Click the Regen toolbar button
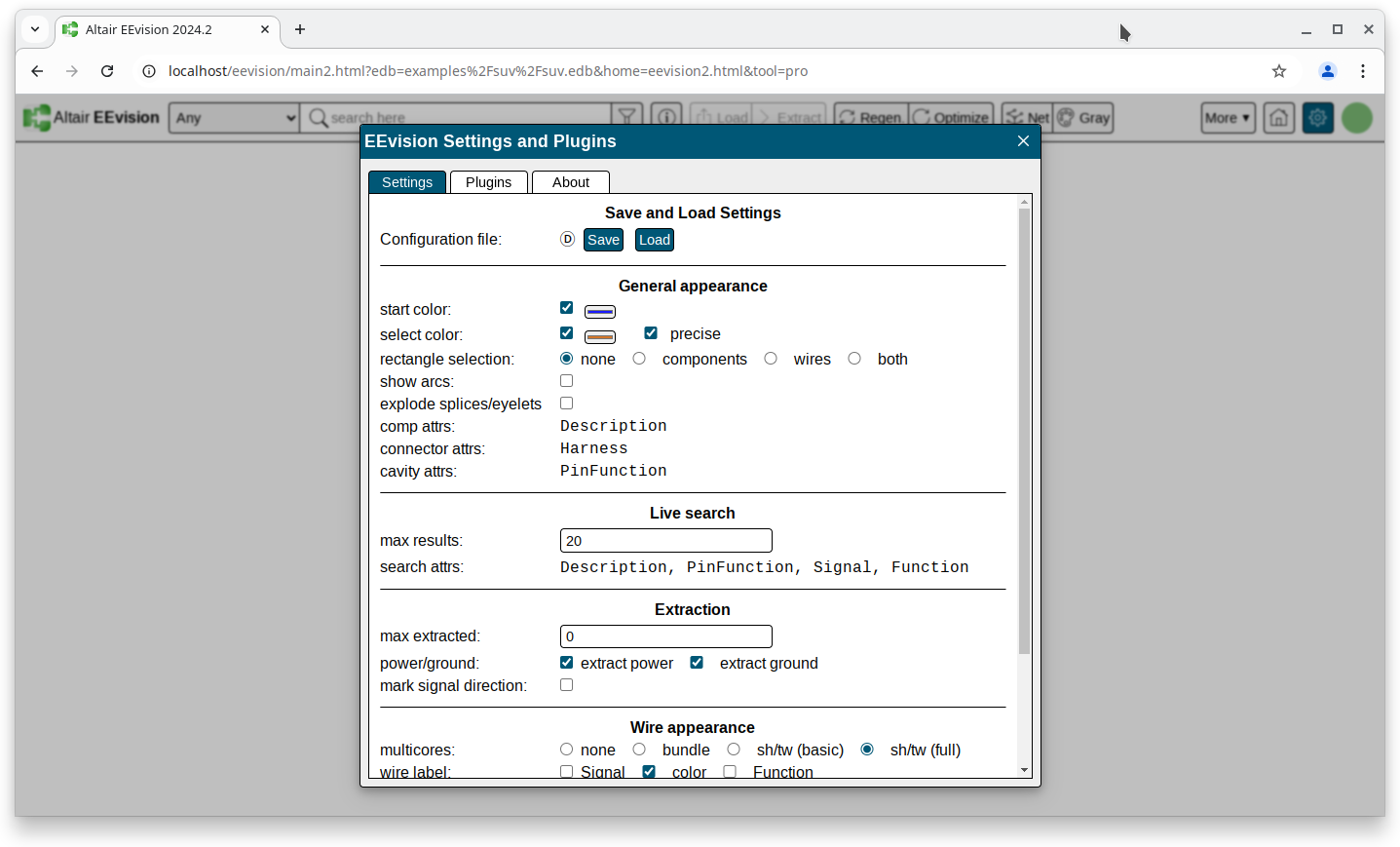The image size is (1400, 847). [871, 118]
